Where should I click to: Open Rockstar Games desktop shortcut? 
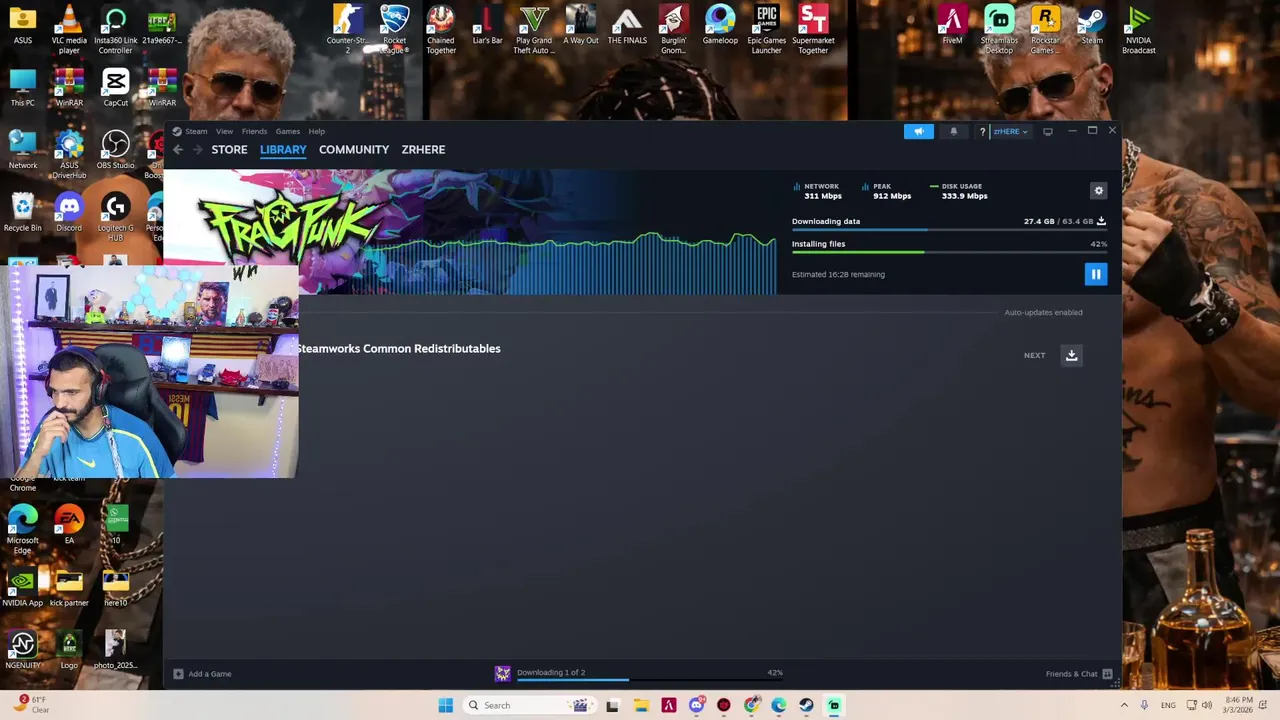(1045, 30)
